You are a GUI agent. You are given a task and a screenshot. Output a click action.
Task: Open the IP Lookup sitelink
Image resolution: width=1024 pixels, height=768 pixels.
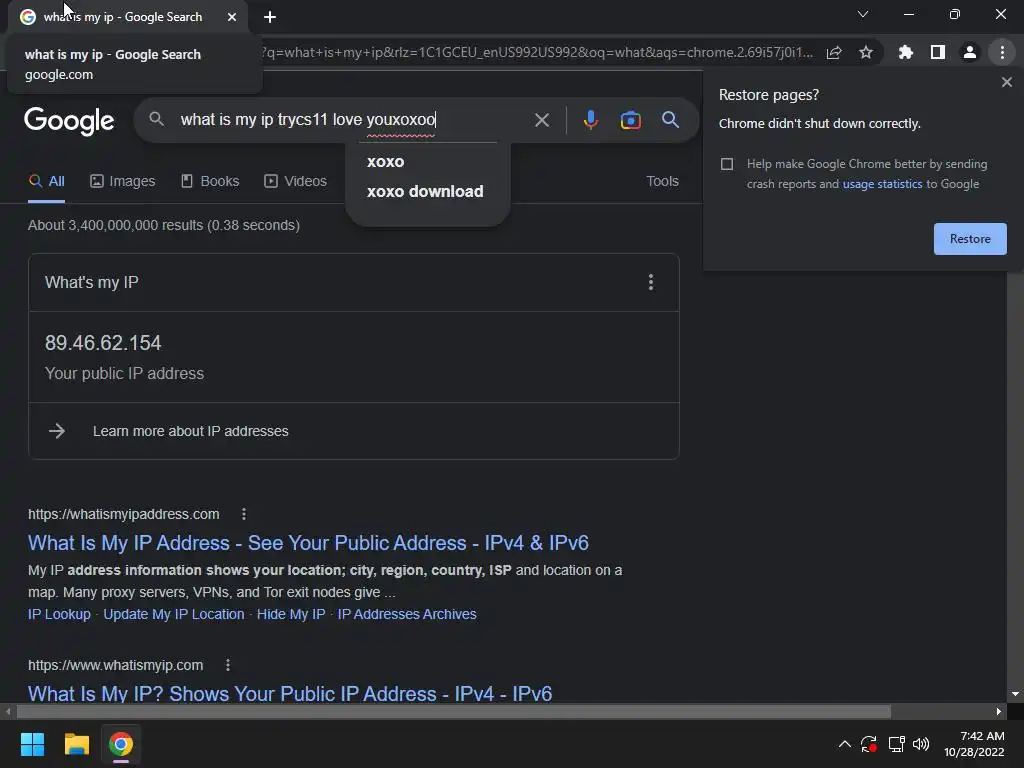(x=59, y=615)
